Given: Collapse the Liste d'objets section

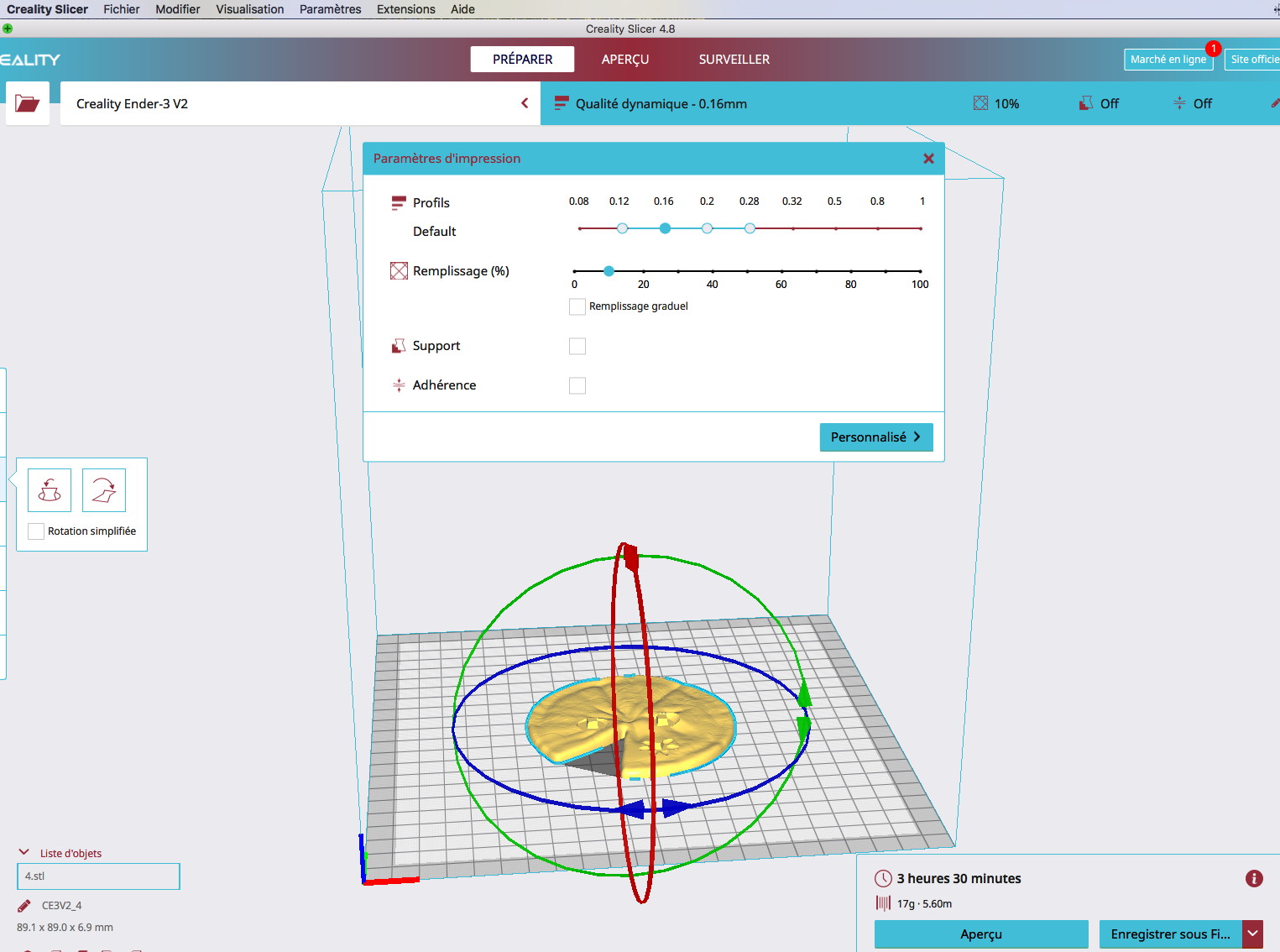Looking at the screenshot, I should (24, 853).
